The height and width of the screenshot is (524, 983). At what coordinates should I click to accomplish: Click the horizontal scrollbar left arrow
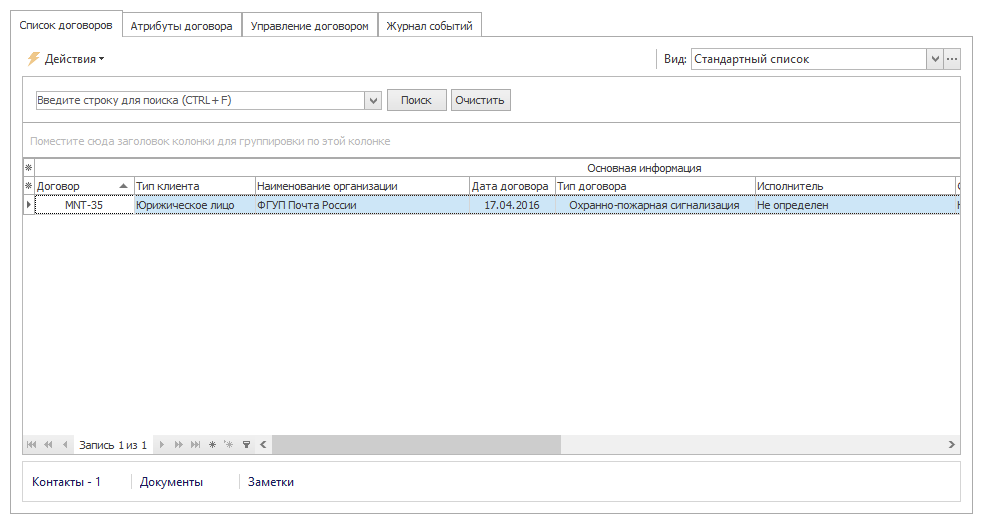click(263, 444)
